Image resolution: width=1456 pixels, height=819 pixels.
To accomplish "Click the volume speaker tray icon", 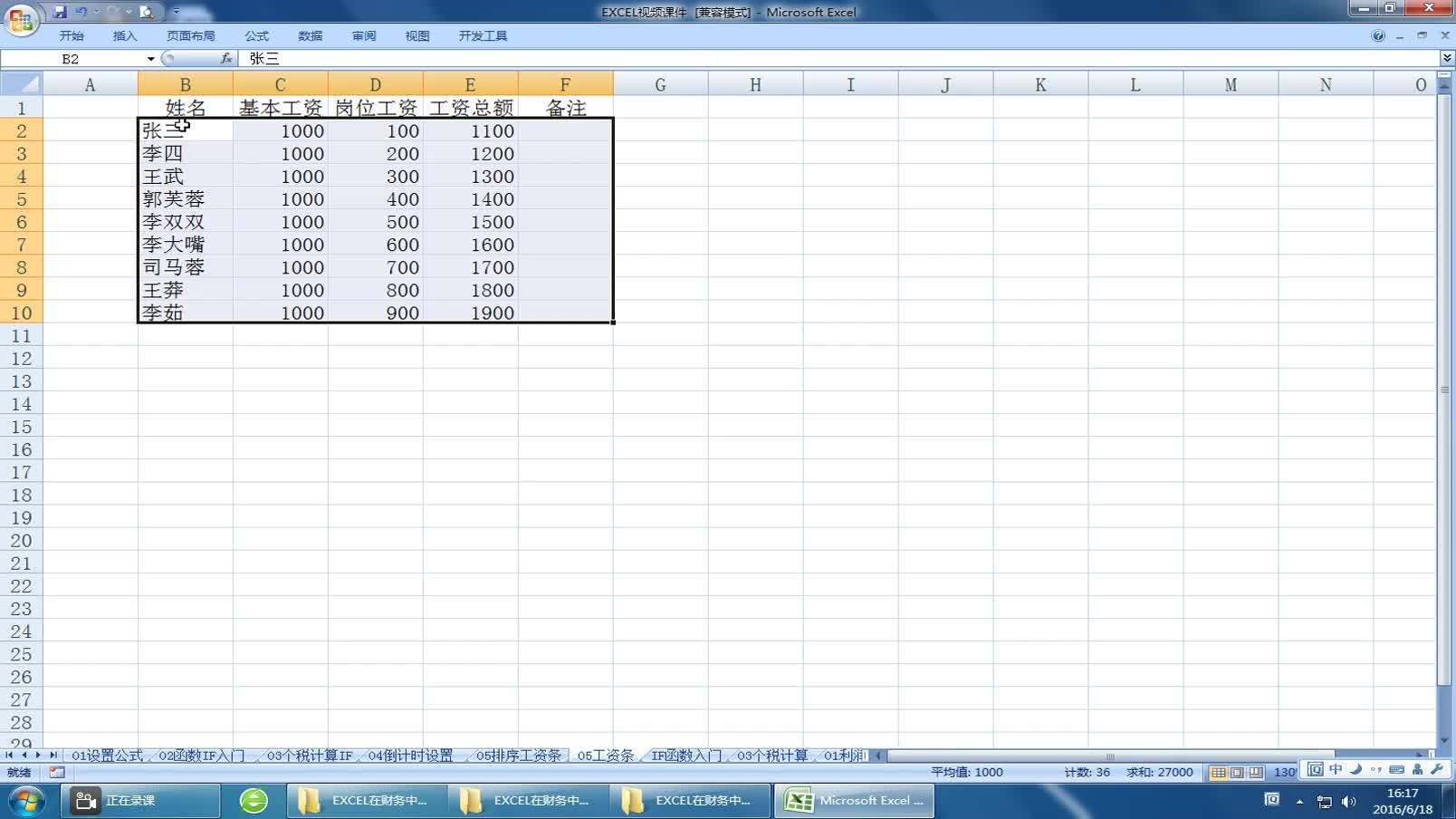I will (x=1349, y=802).
